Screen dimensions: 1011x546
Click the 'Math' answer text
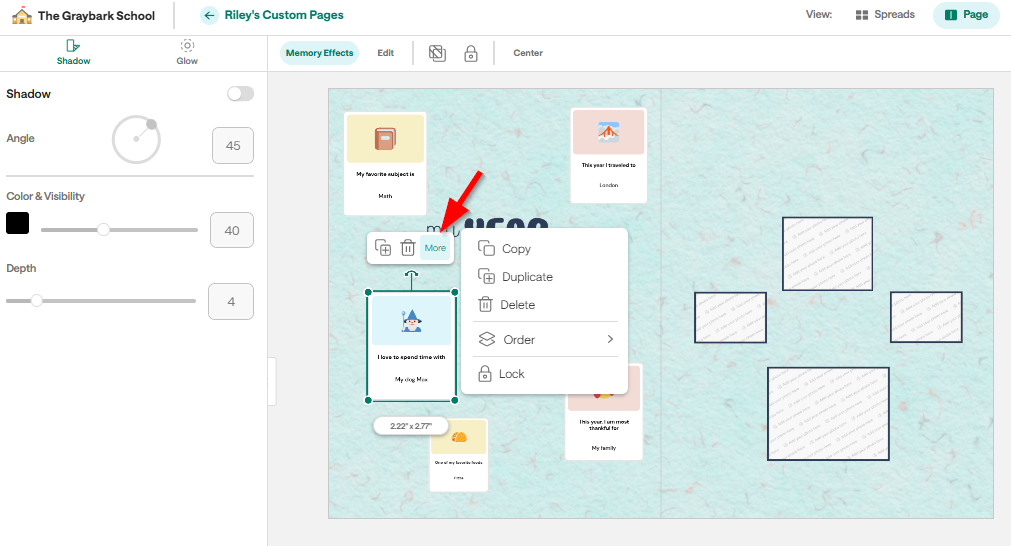click(x=385, y=196)
